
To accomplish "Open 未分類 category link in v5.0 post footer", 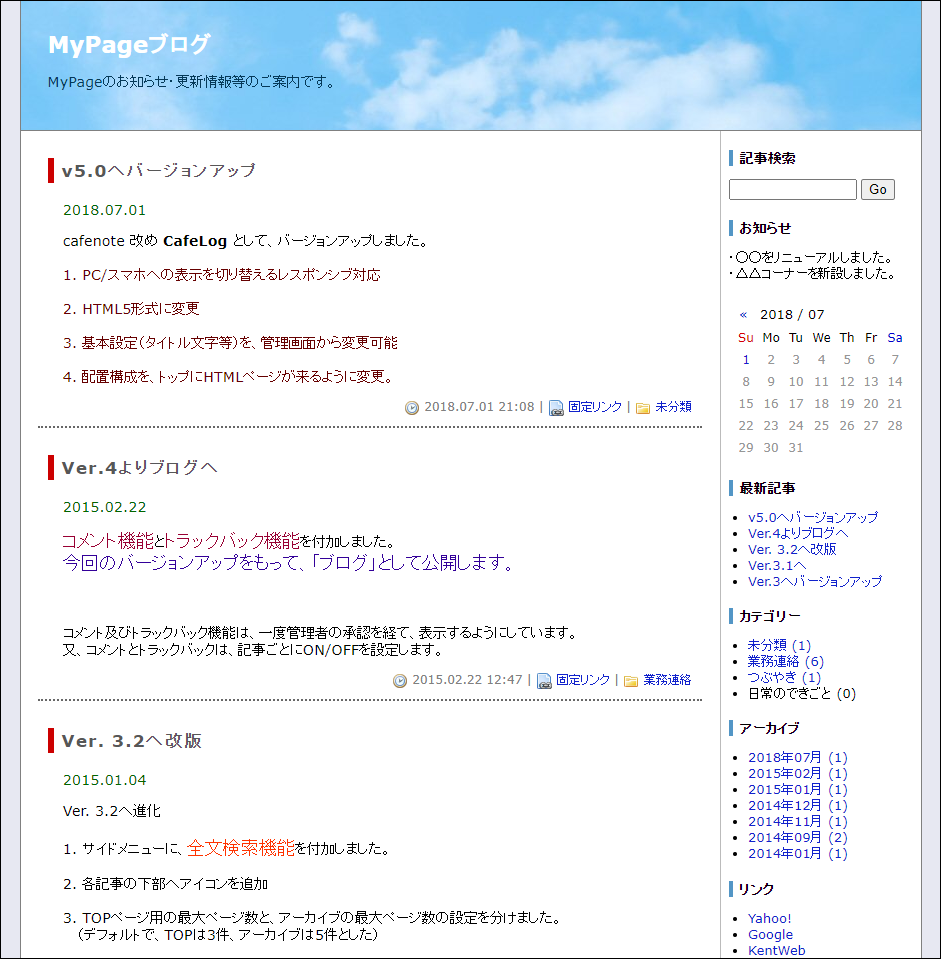I will [673, 407].
